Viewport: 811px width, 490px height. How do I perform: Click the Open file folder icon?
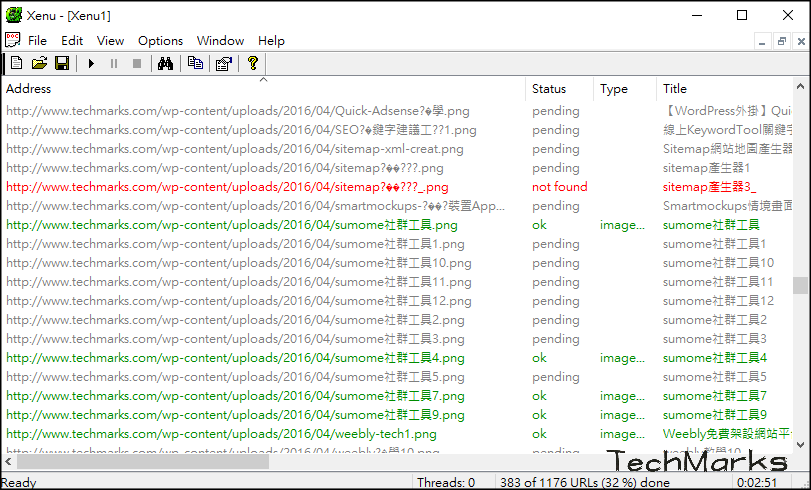click(39, 64)
